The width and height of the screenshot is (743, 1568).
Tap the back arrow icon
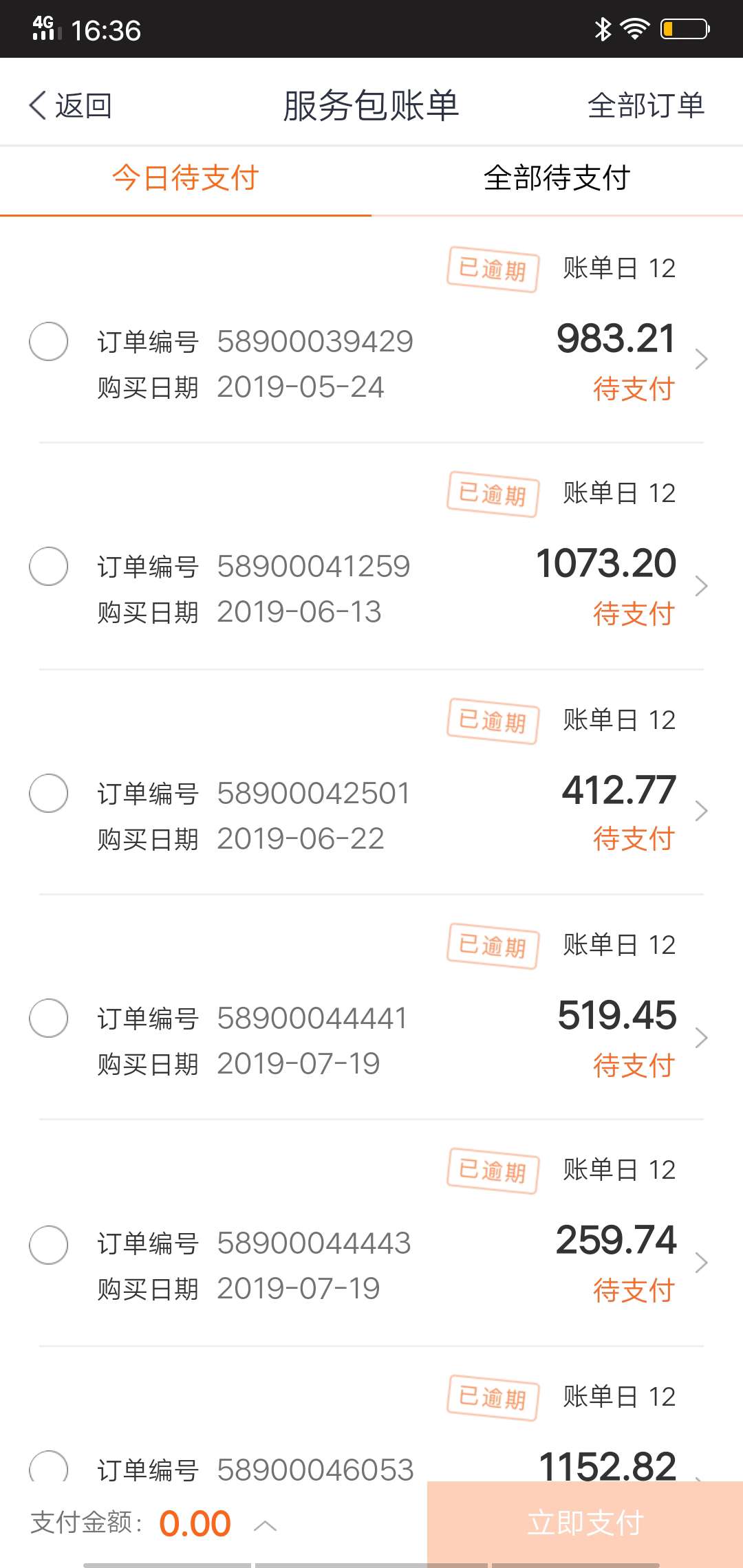point(38,105)
